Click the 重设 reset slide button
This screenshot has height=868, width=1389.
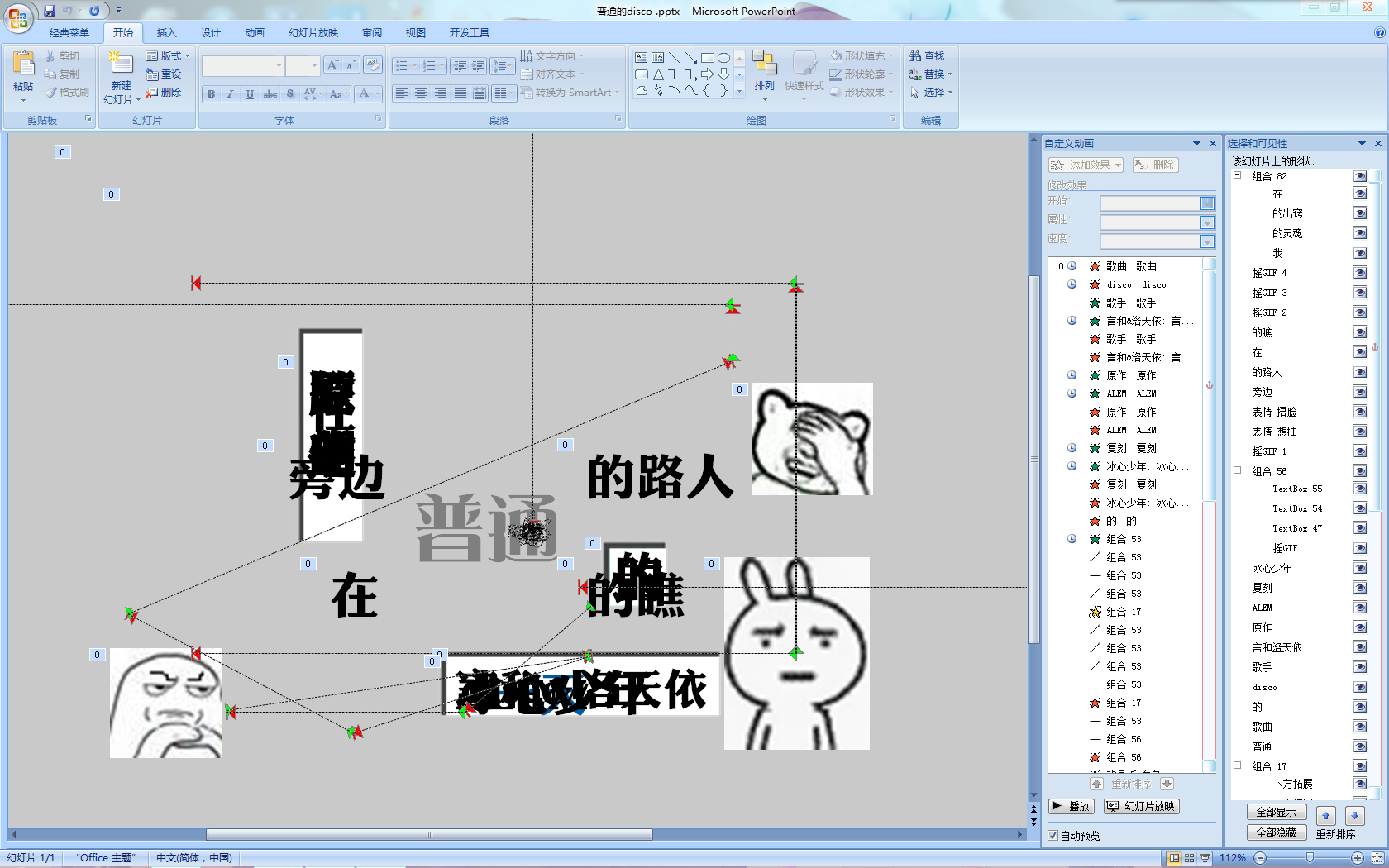[164, 74]
